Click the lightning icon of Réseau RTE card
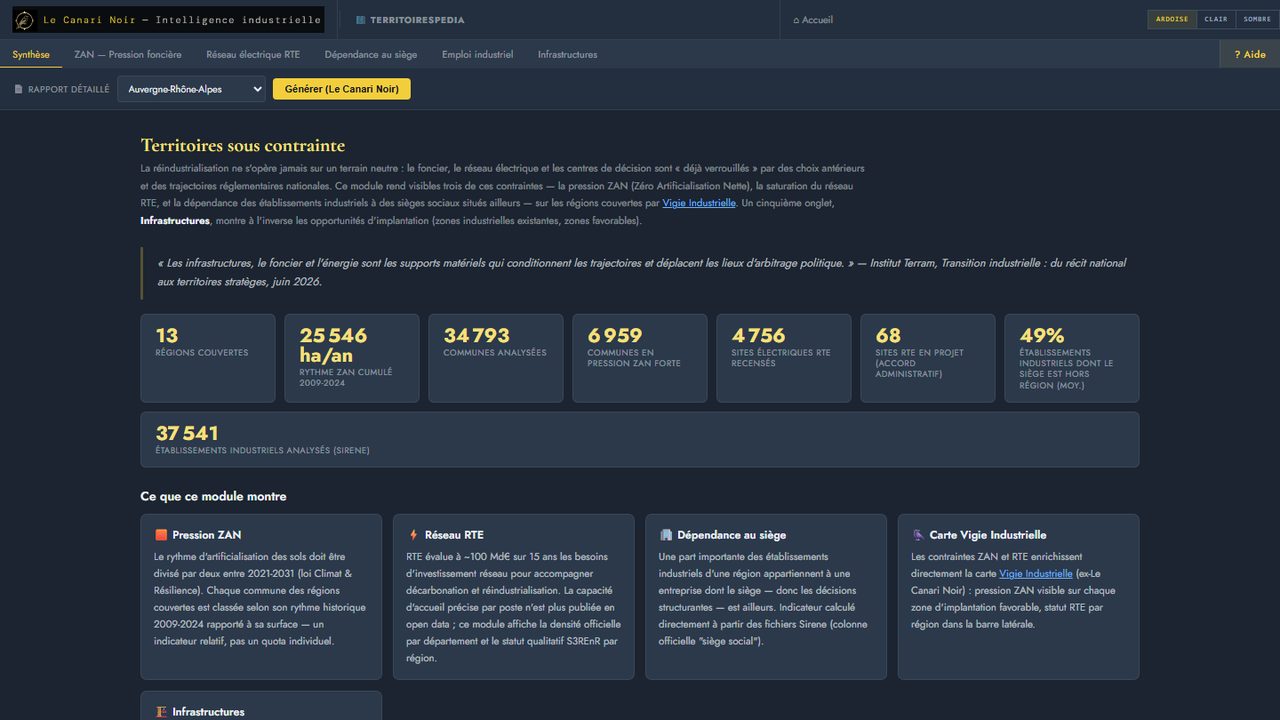The width and height of the screenshot is (1280, 720). tap(413, 535)
